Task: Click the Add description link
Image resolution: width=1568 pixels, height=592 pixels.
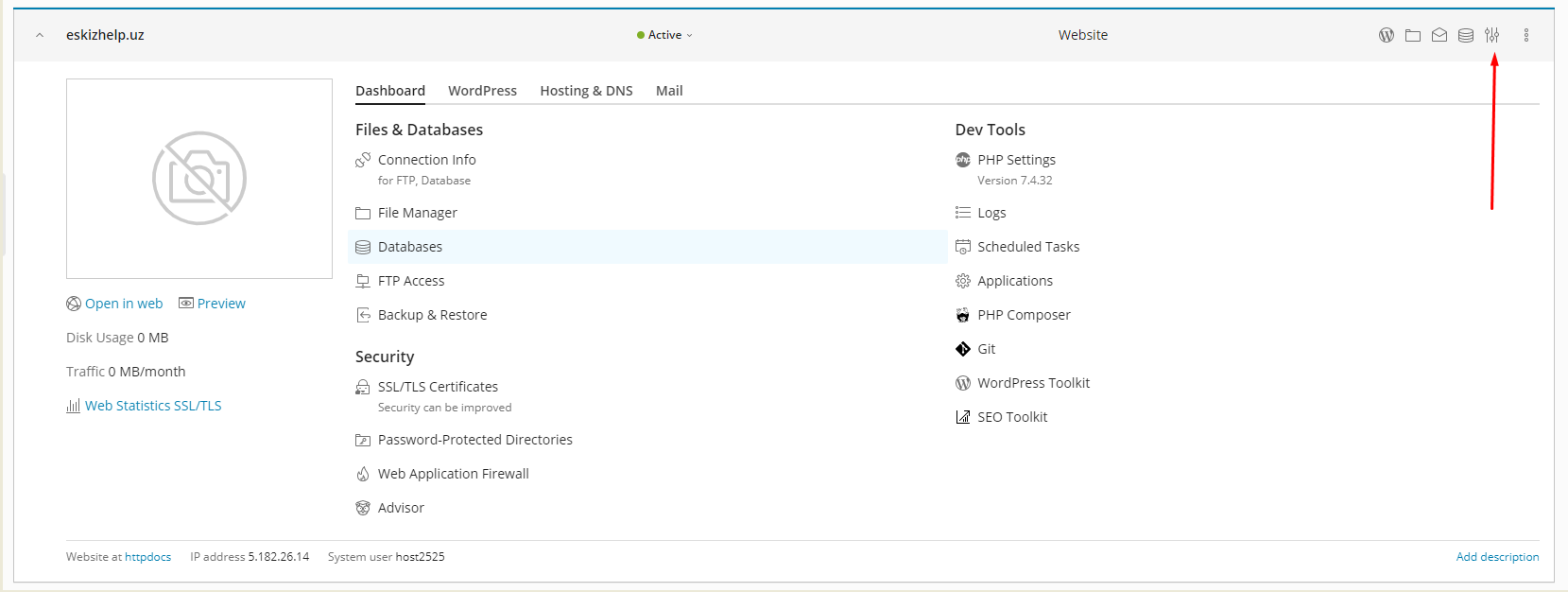Action: coord(1497,557)
